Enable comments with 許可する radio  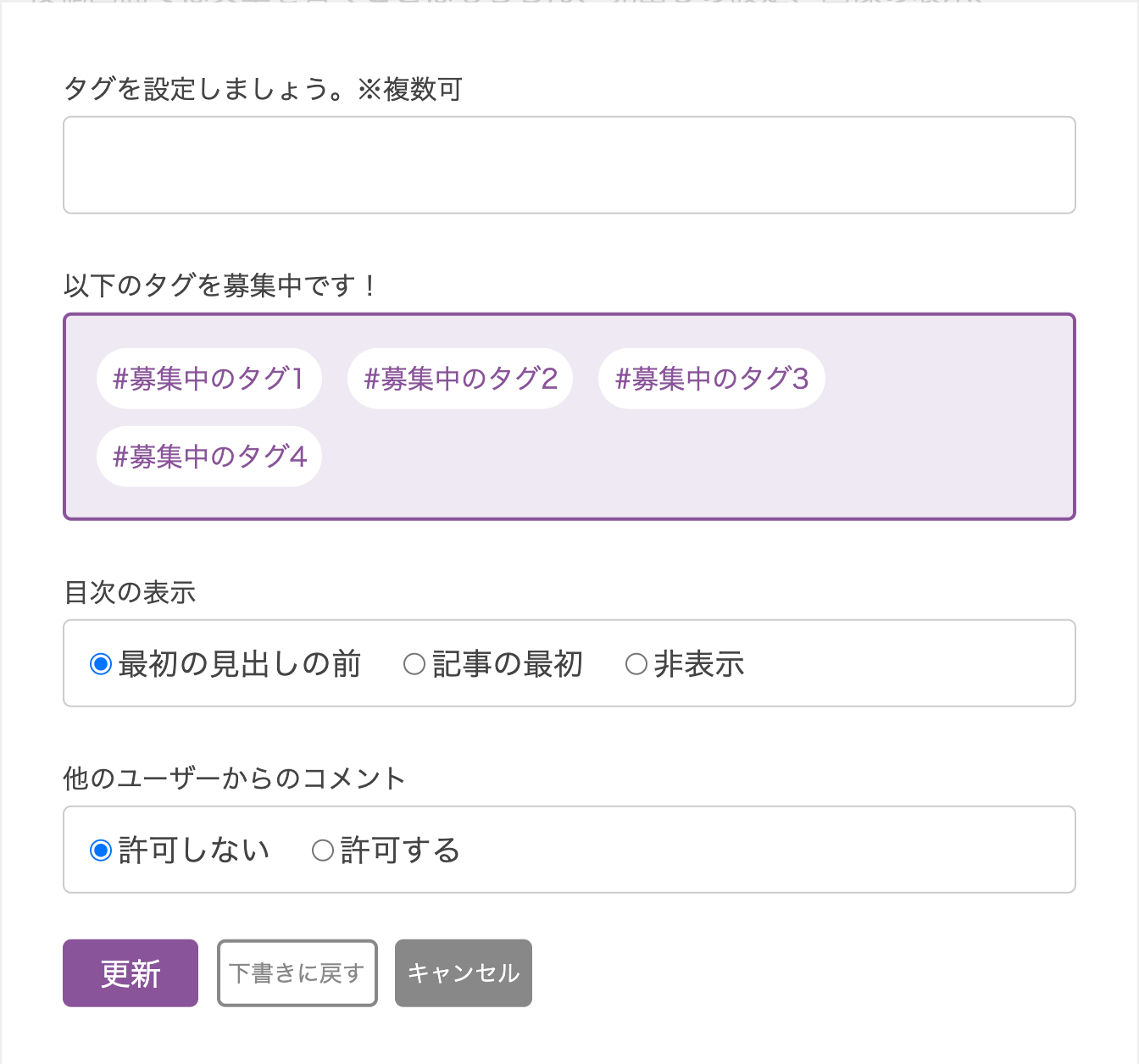(x=323, y=850)
